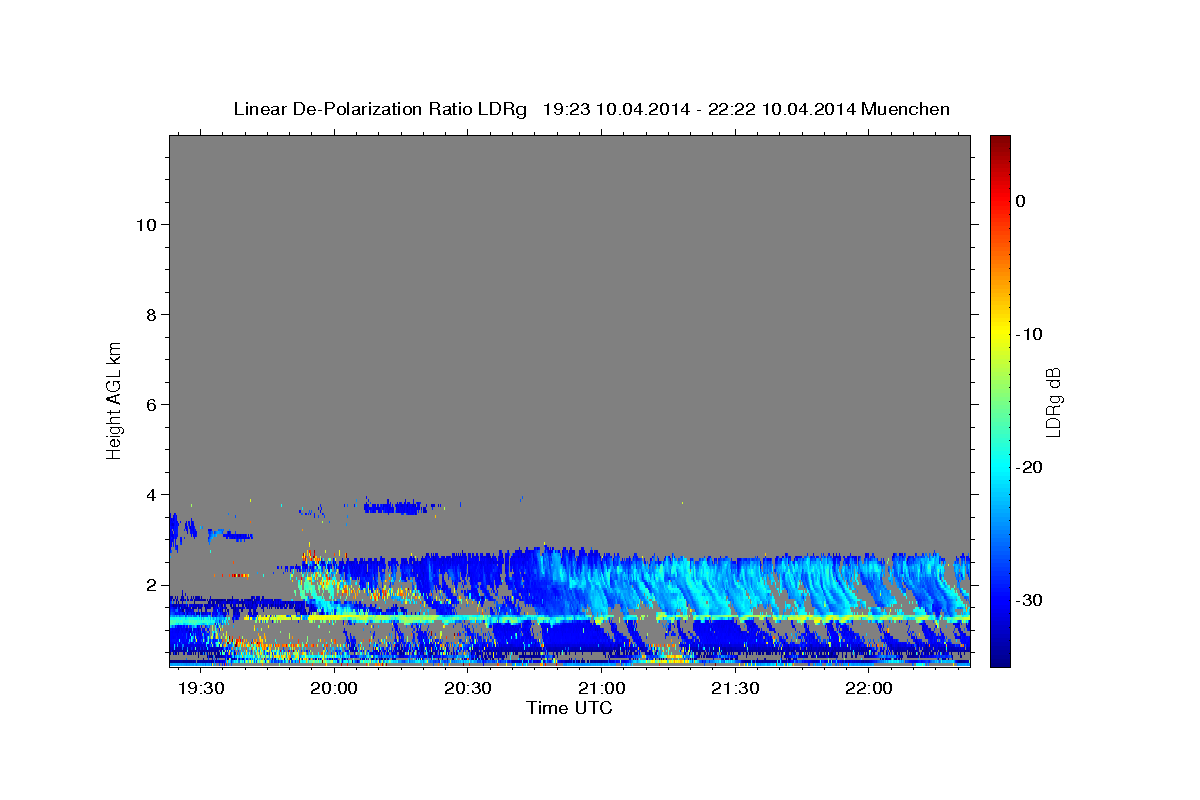Click the 21:00 time tick label
This screenshot has height=800, width=1200.
point(602,690)
